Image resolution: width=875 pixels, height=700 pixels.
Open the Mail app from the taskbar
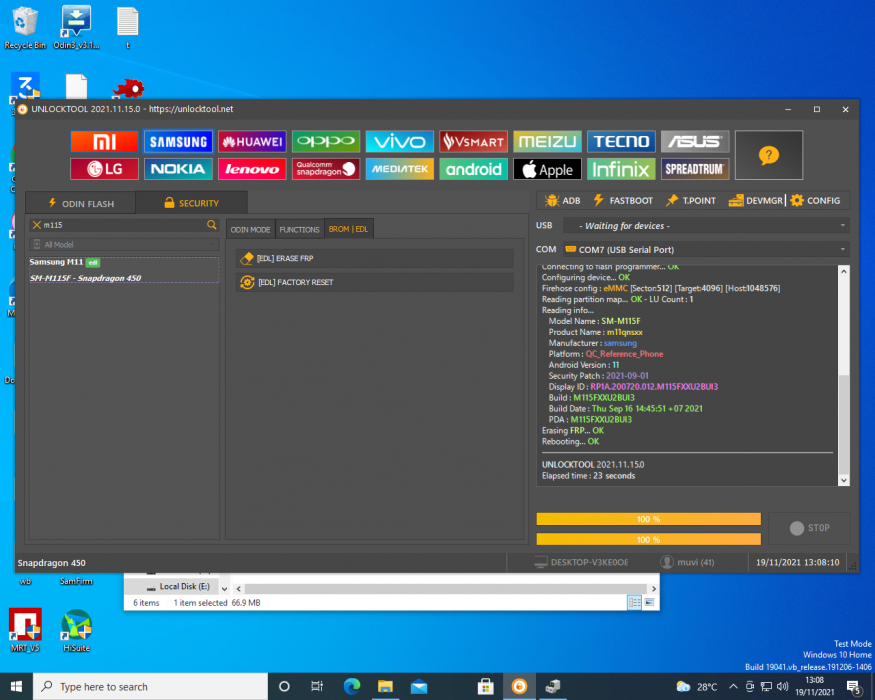419,687
